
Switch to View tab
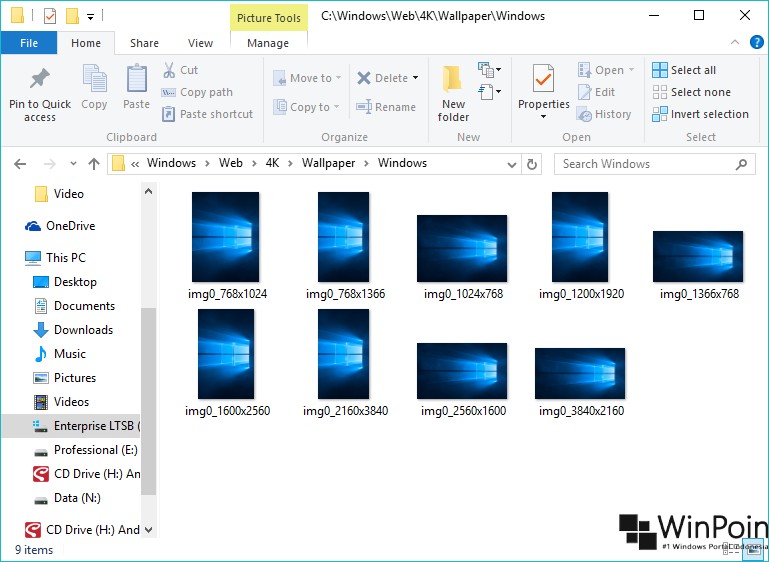200,43
